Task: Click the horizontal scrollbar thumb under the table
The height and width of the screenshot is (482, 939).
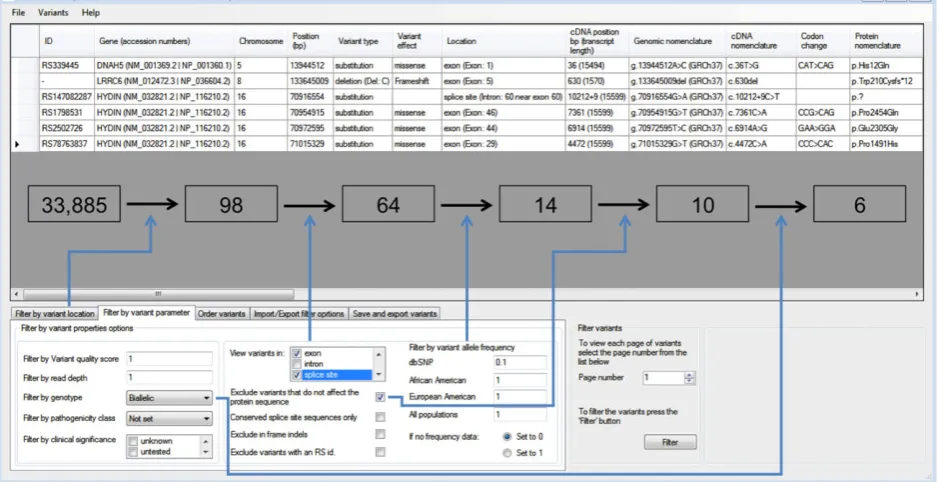Action: (159, 294)
